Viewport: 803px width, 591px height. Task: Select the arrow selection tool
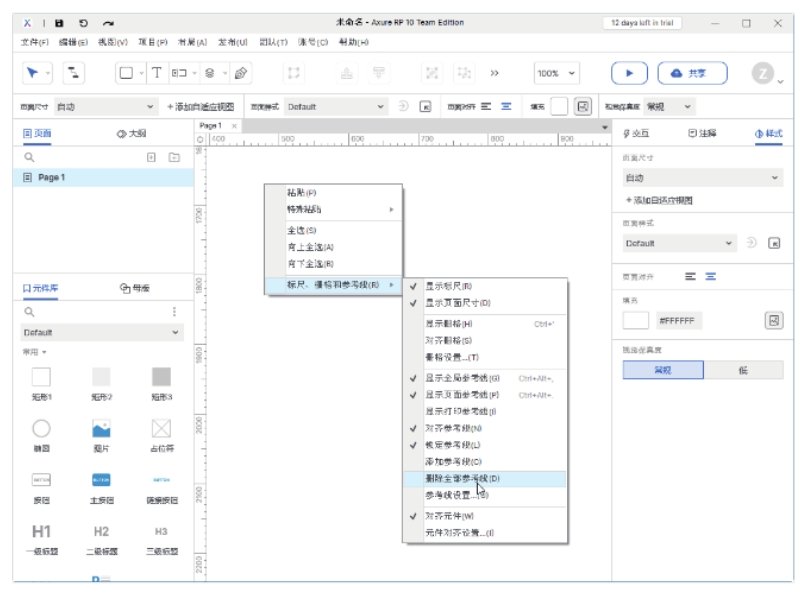(x=32, y=73)
